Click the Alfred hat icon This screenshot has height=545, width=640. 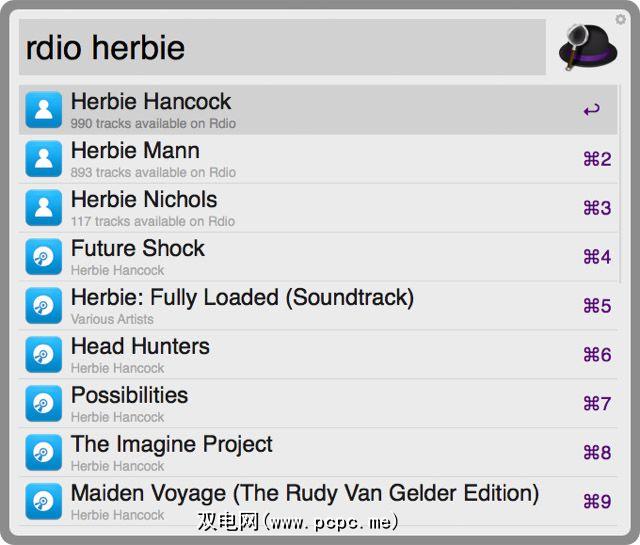click(588, 47)
